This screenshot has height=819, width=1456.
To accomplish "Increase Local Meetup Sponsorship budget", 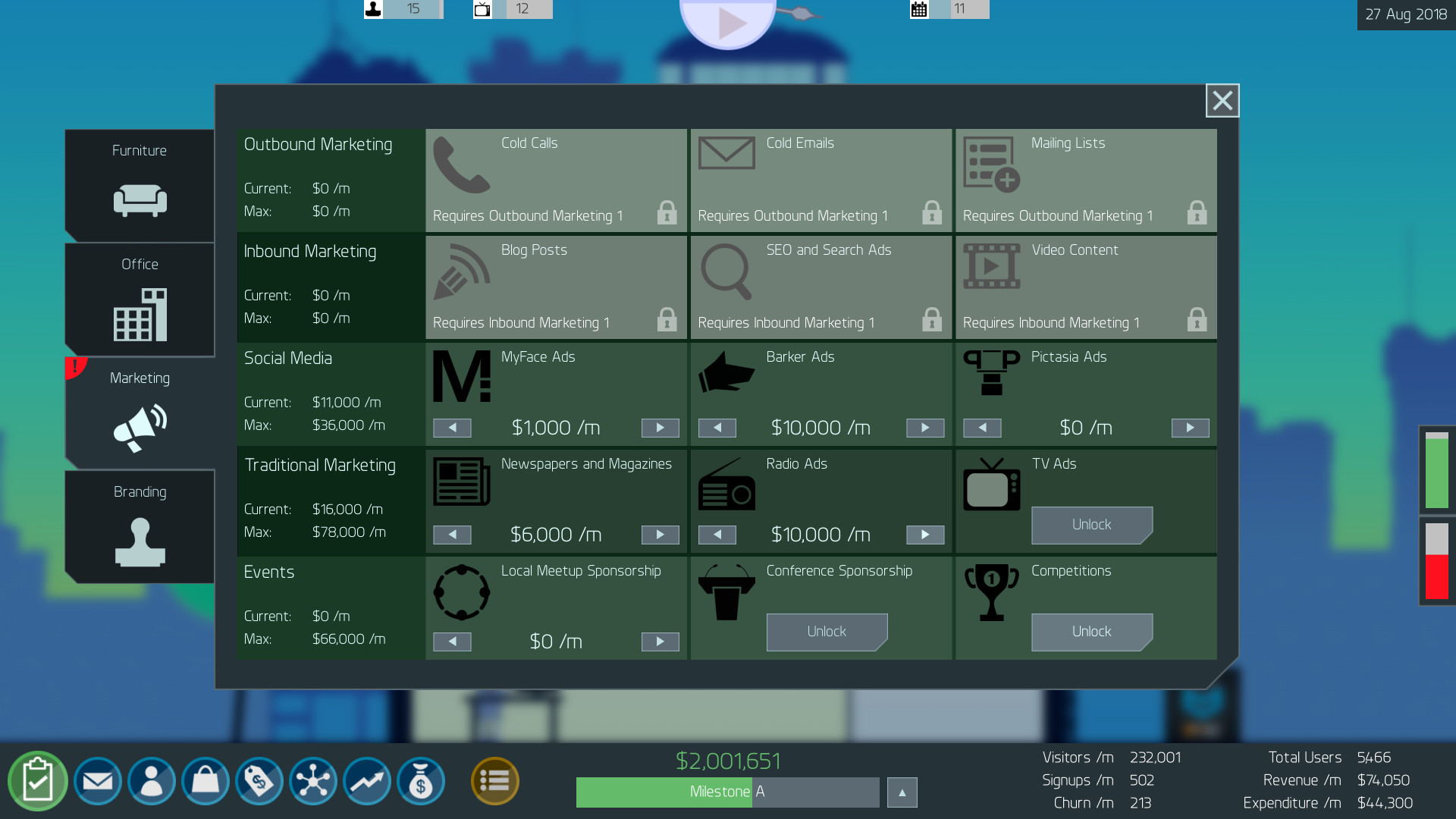I will pos(661,642).
